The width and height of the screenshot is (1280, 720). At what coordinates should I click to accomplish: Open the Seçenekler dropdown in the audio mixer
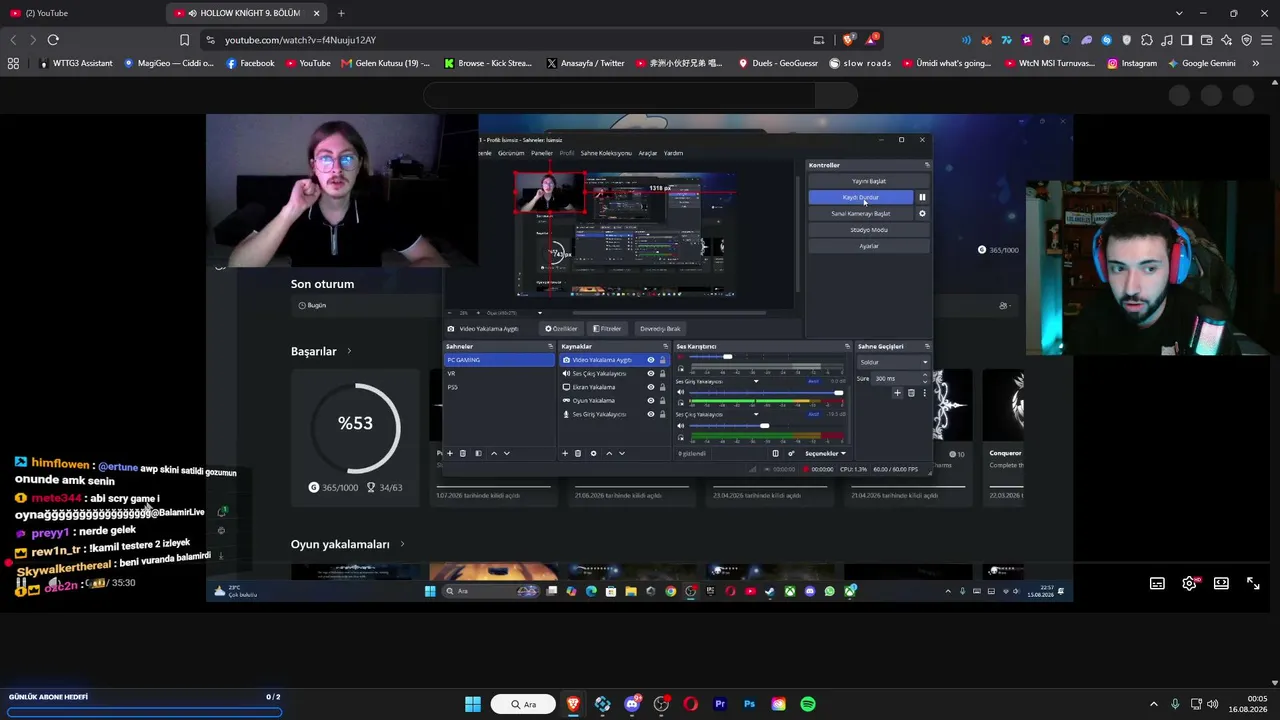coord(826,453)
